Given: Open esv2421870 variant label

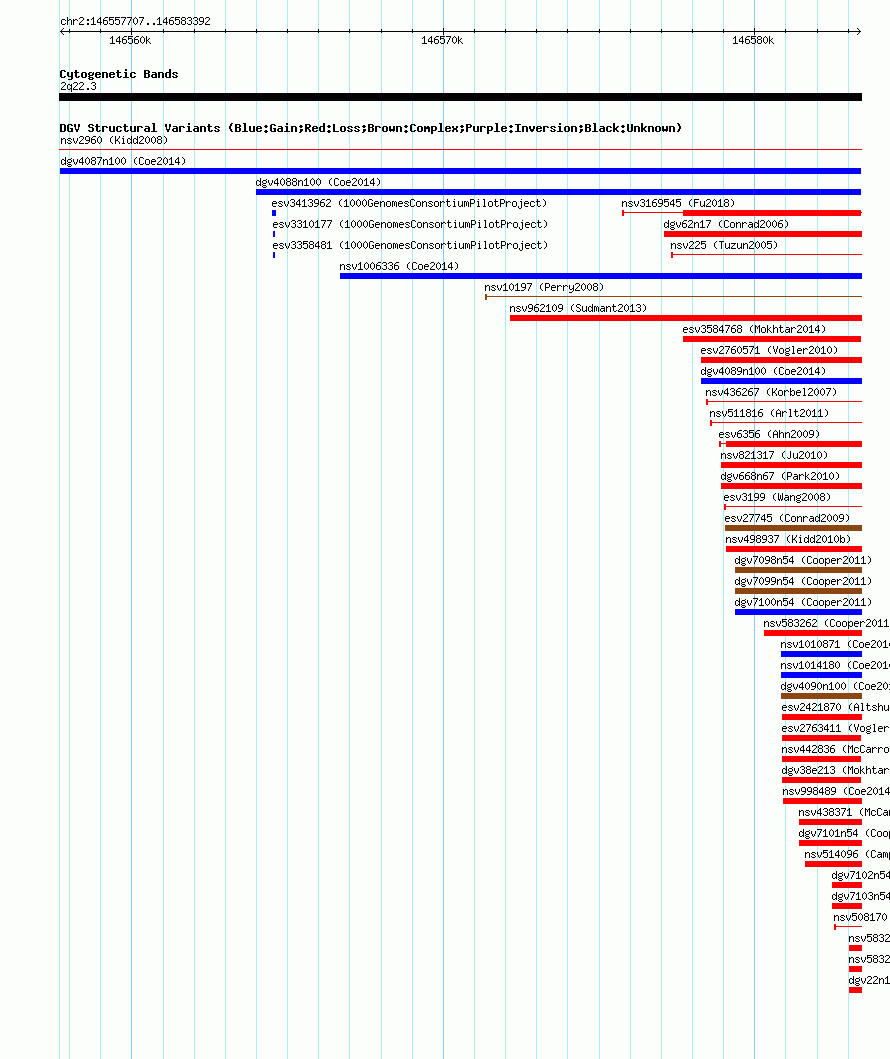Looking at the screenshot, I should tap(835, 707).
